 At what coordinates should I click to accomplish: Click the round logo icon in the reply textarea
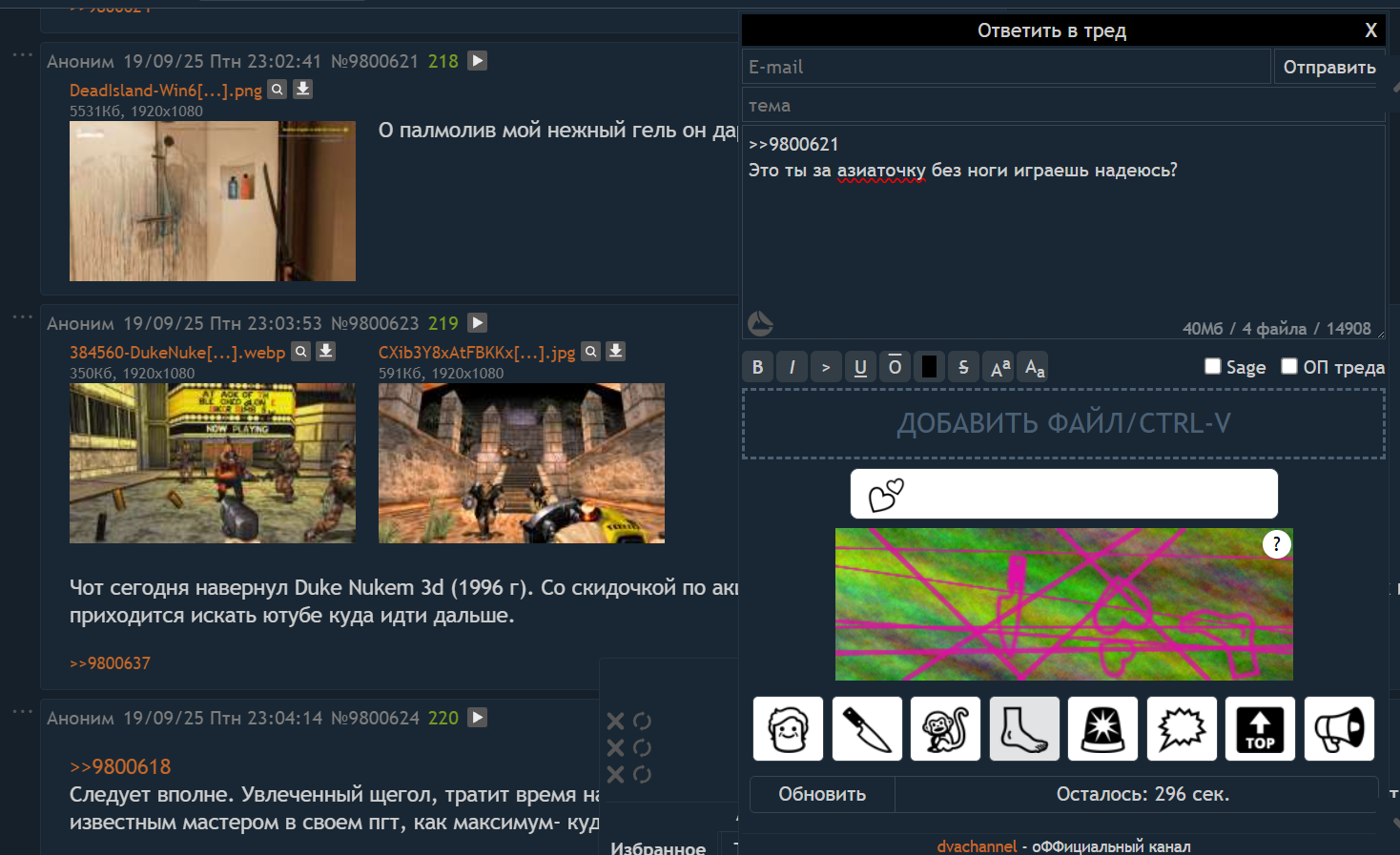pyautogui.click(x=760, y=324)
